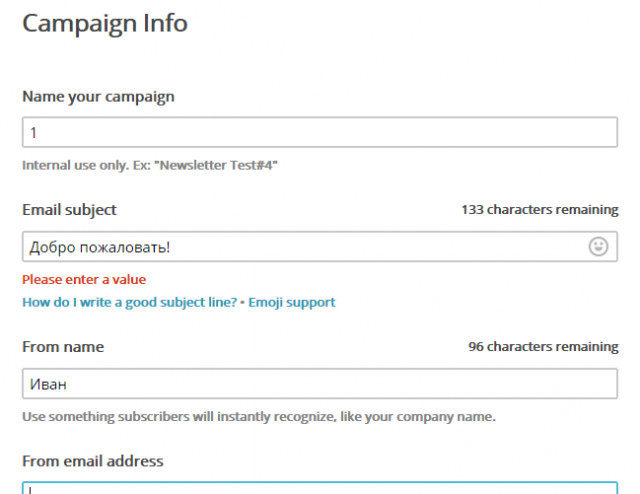
Task: Click the Name your campaign label
Action: (98, 97)
